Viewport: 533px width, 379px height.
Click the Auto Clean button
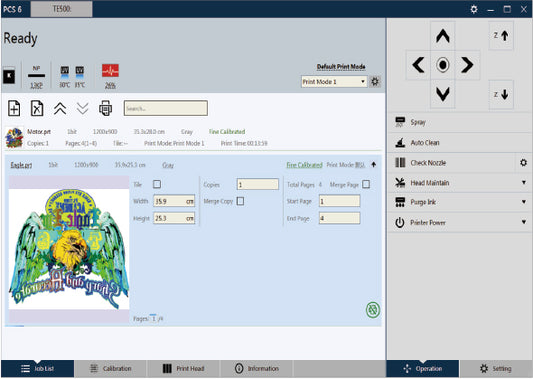459,143
